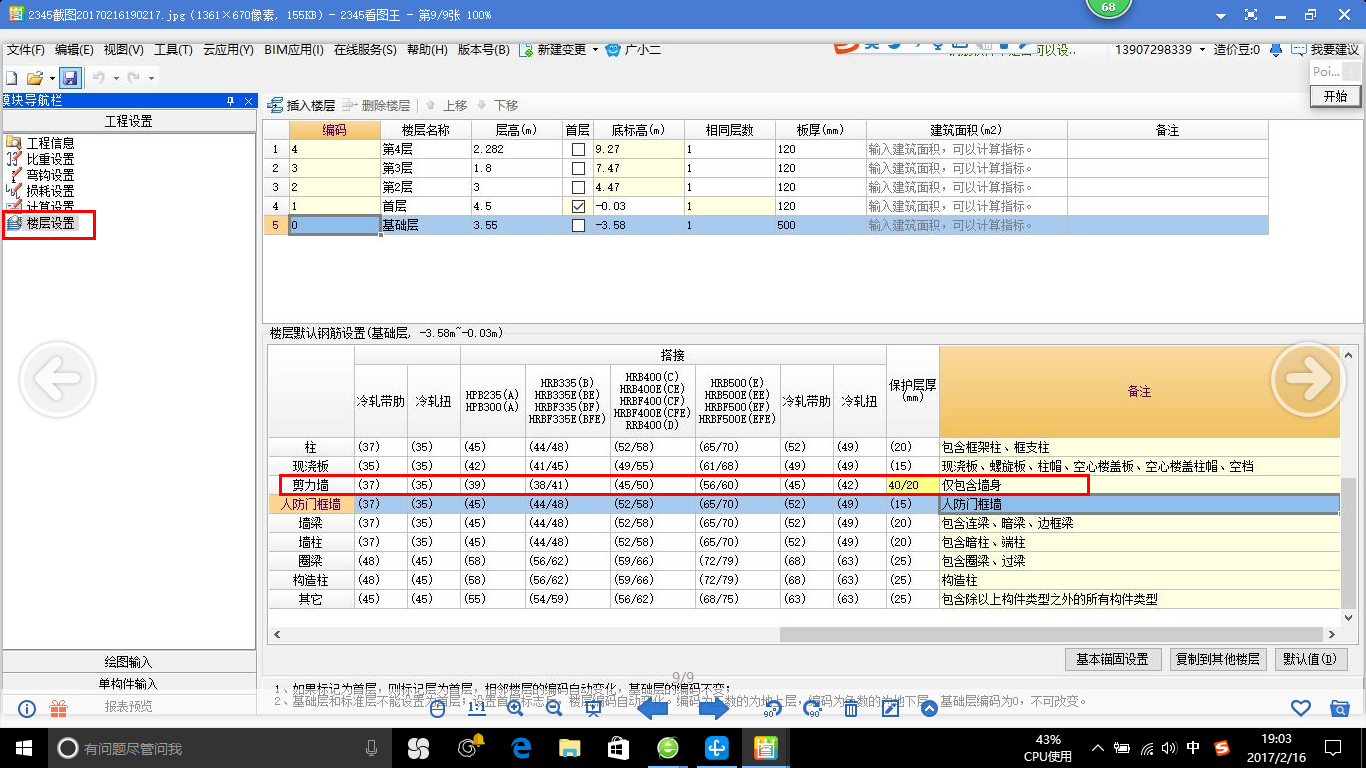The width and height of the screenshot is (1366, 768).
Task: Uncheck 首层 checkbox in the 首层 row
Action: (x=578, y=206)
